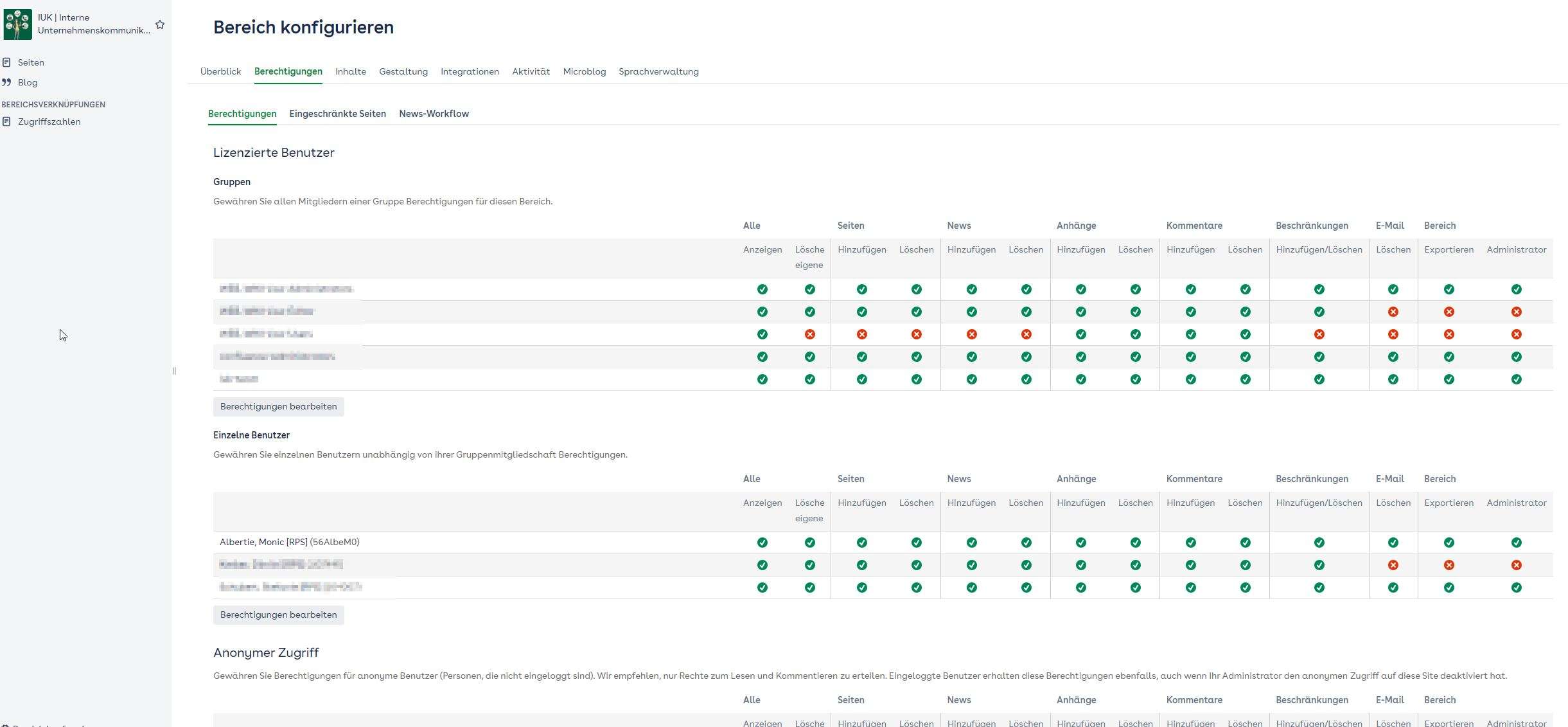The width and height of the screenshot is (1568, 727).
Task: Click the Lizenzierte Benutzer heading
Action: [x=274, y=152]
